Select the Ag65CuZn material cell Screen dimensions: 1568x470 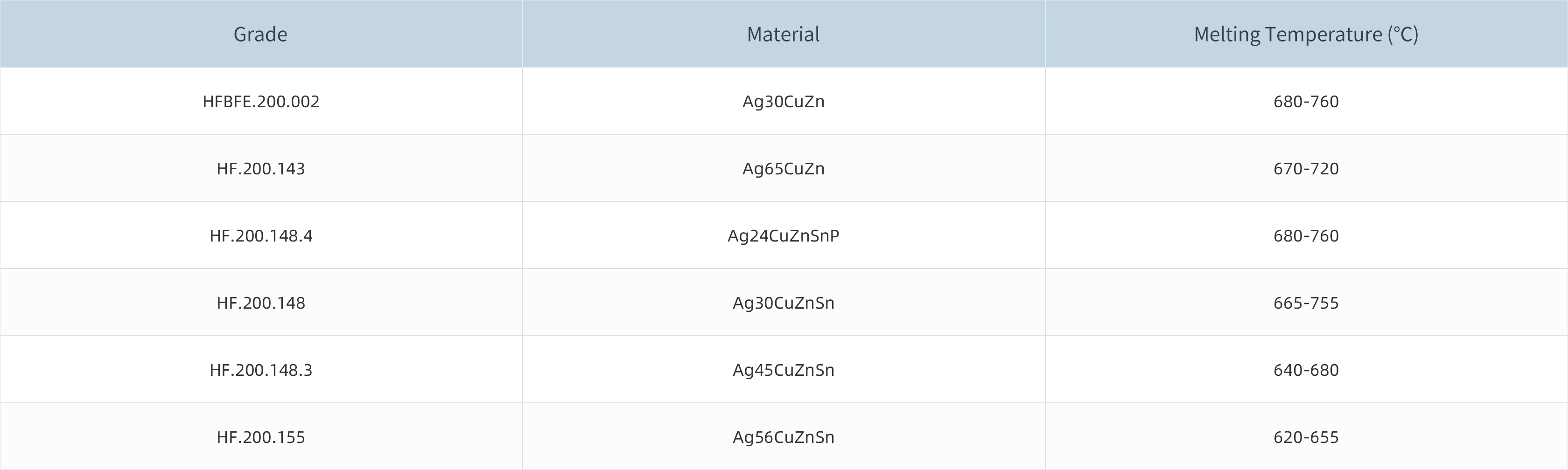(784, 168)
